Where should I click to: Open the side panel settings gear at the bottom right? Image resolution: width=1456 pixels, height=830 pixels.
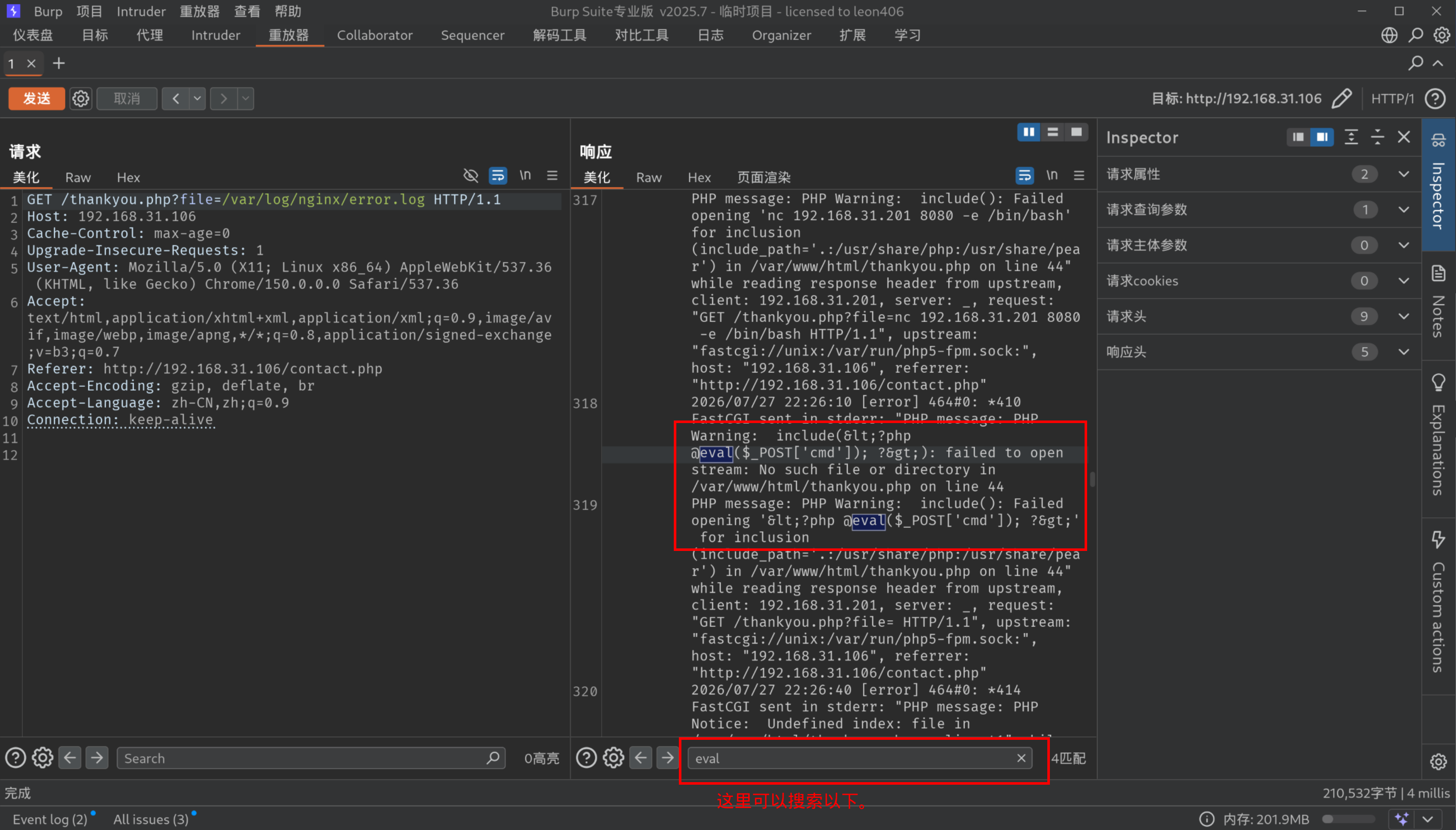pos(1438,761)
